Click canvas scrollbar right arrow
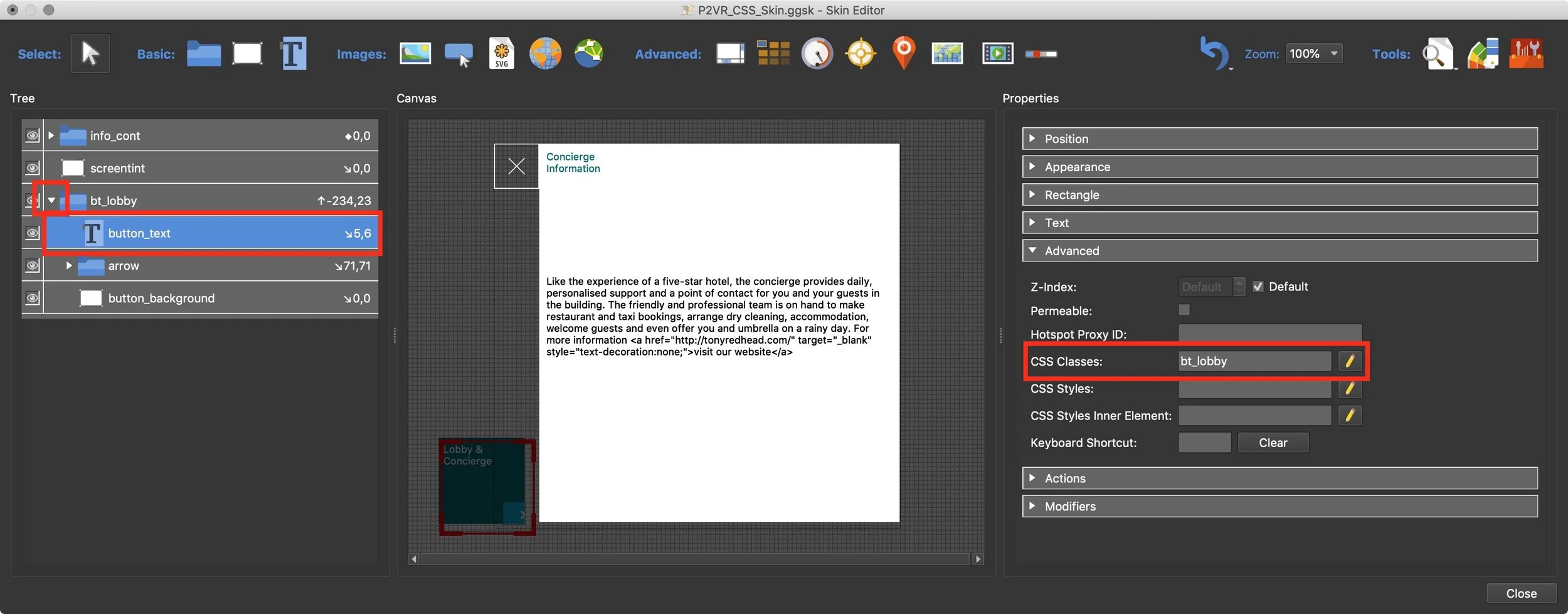Viewport: 1568px width, 614px height. click(978, 559)
